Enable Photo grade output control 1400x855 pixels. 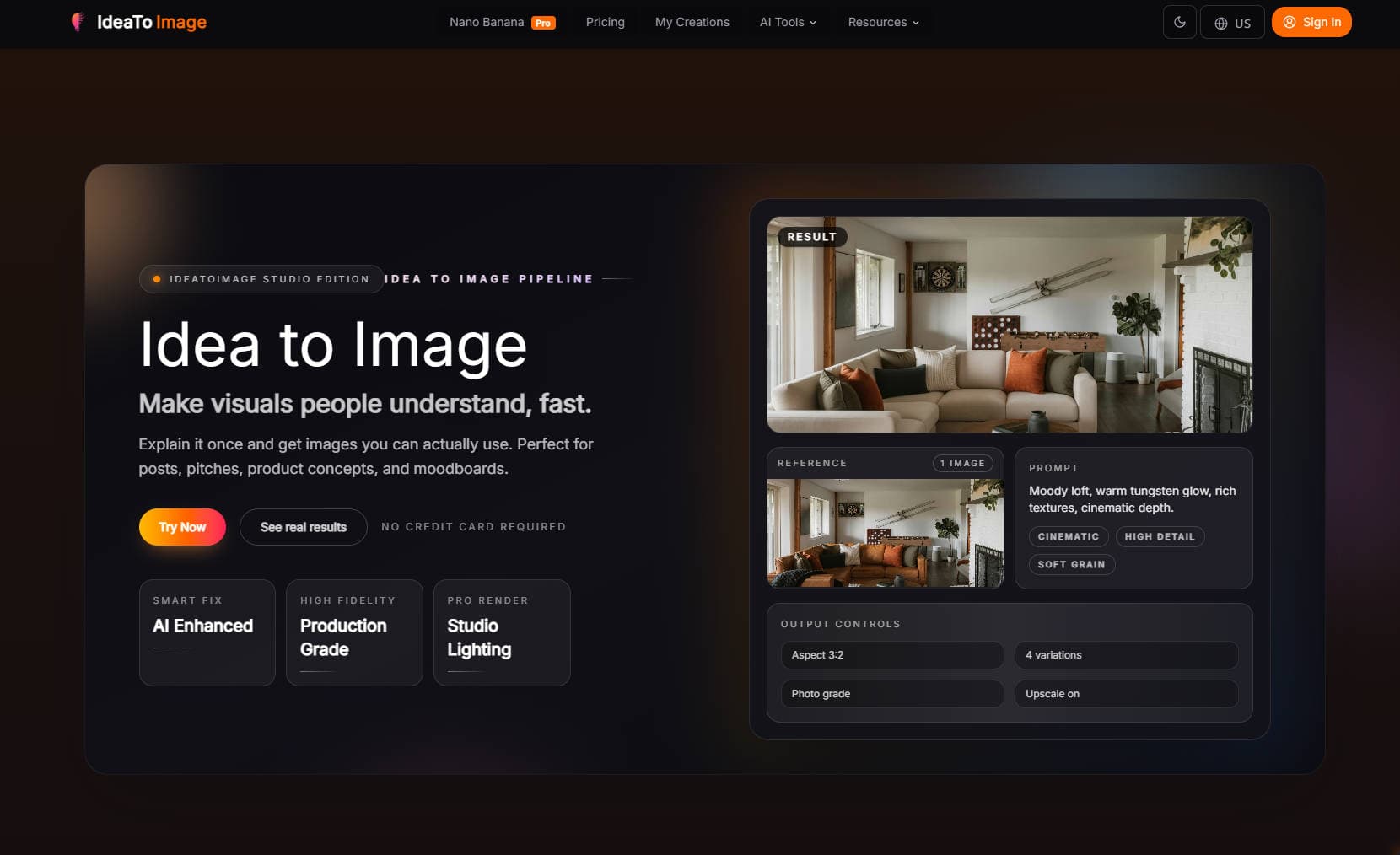(891, 694)
